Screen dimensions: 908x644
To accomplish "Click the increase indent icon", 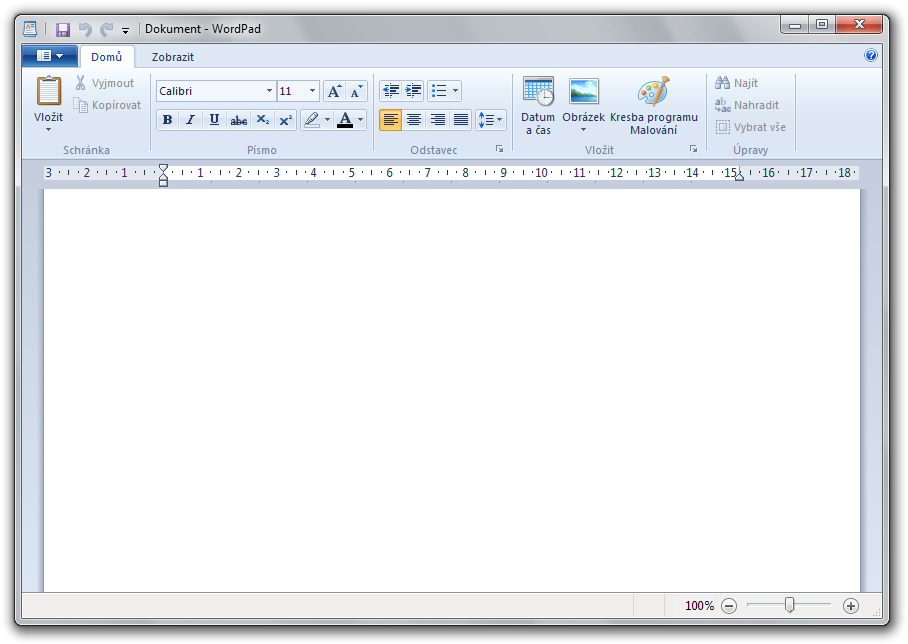I will (413, 91).
